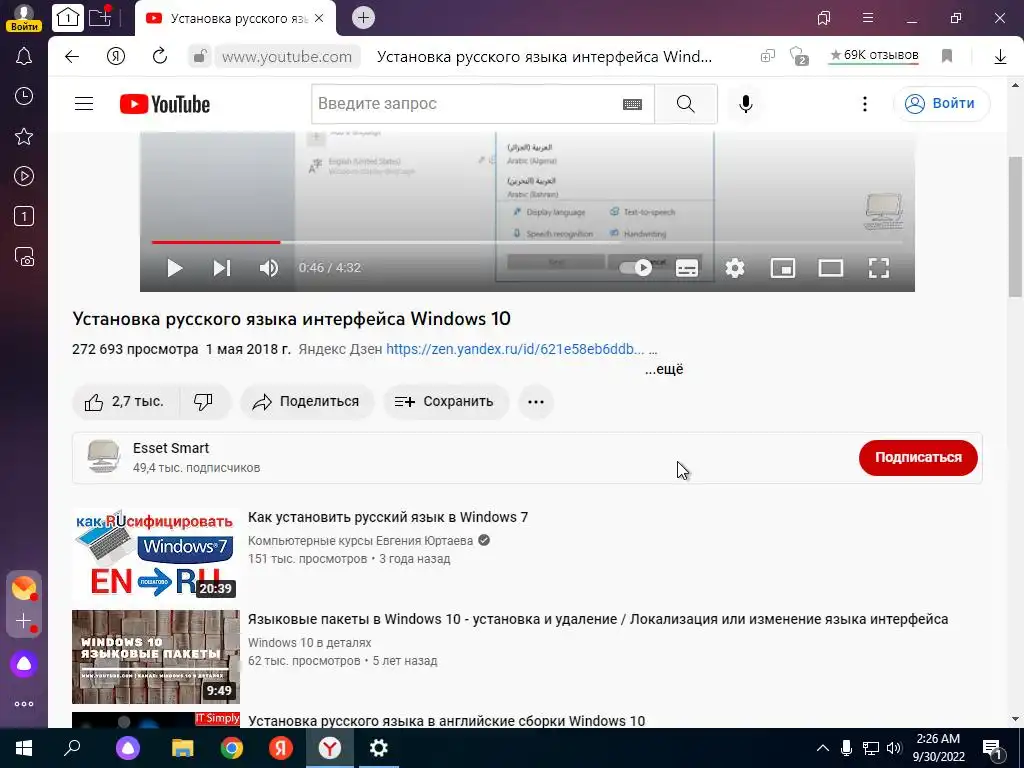Seek on the video progress bar
1024x768 pixels.
click(x=527, y=242)
